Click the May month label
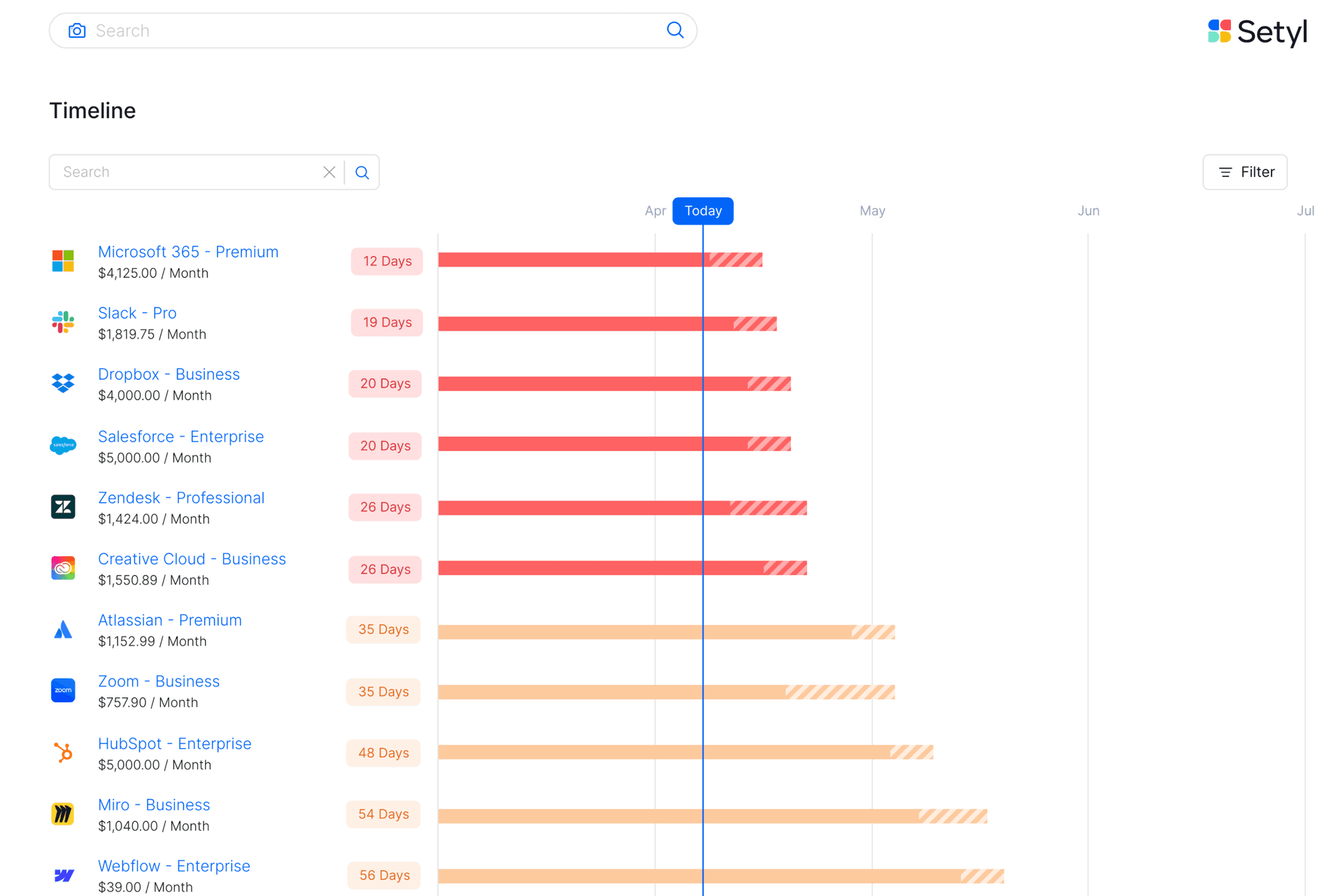Viewport: 1343px width, 896px height. tap(872, 211)
